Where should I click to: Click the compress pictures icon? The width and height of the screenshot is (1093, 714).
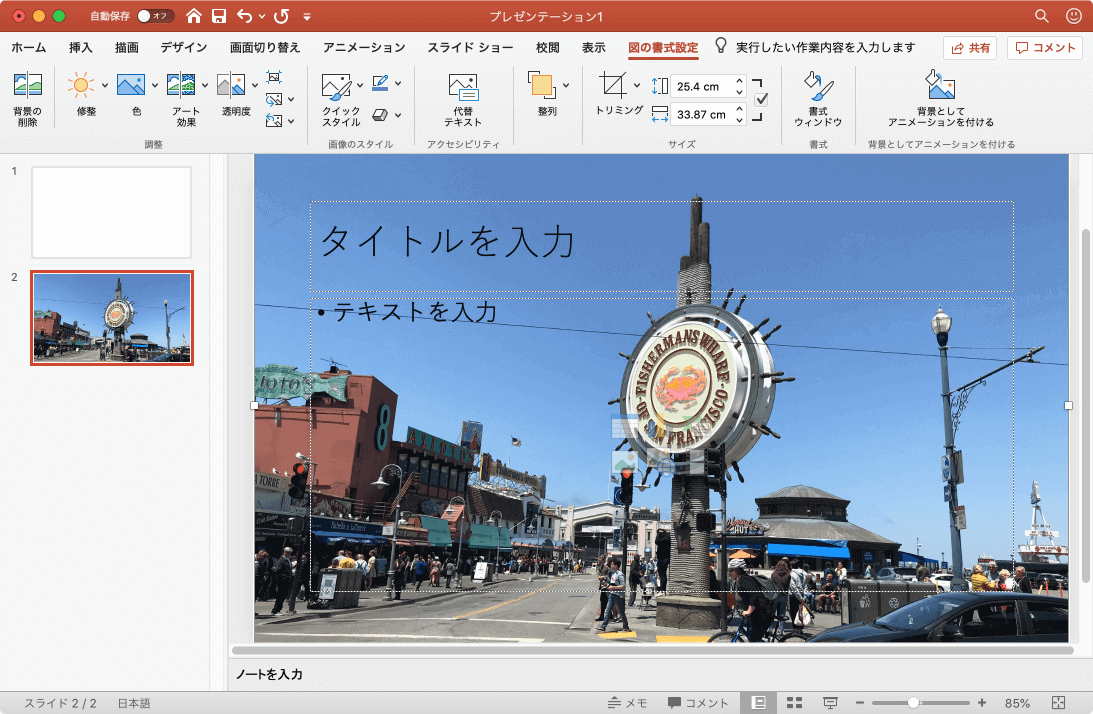click(274, 77)
